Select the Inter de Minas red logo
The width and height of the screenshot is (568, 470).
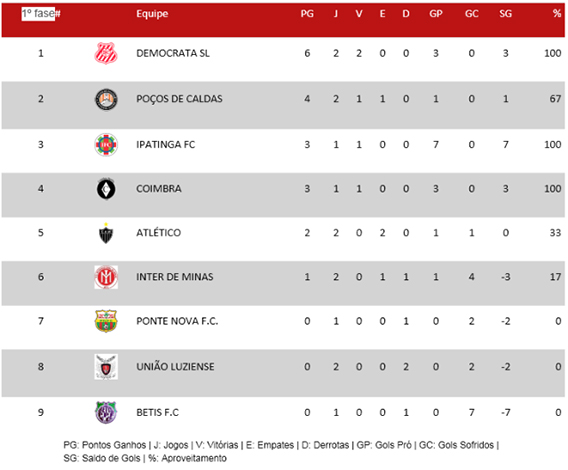(106, 277)
